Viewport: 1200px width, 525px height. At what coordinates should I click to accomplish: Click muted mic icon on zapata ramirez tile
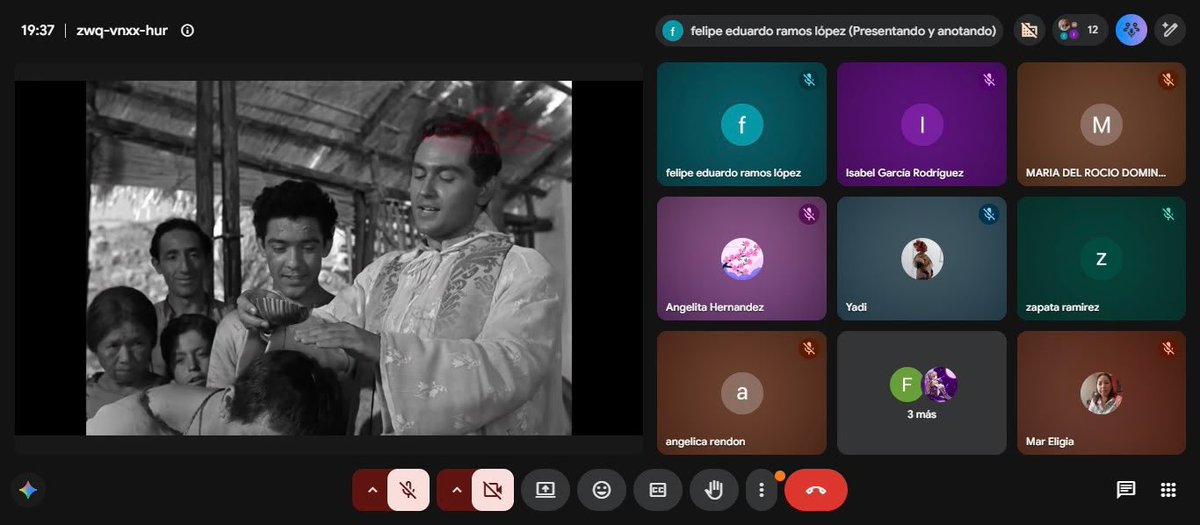(x=1168, y=214)
